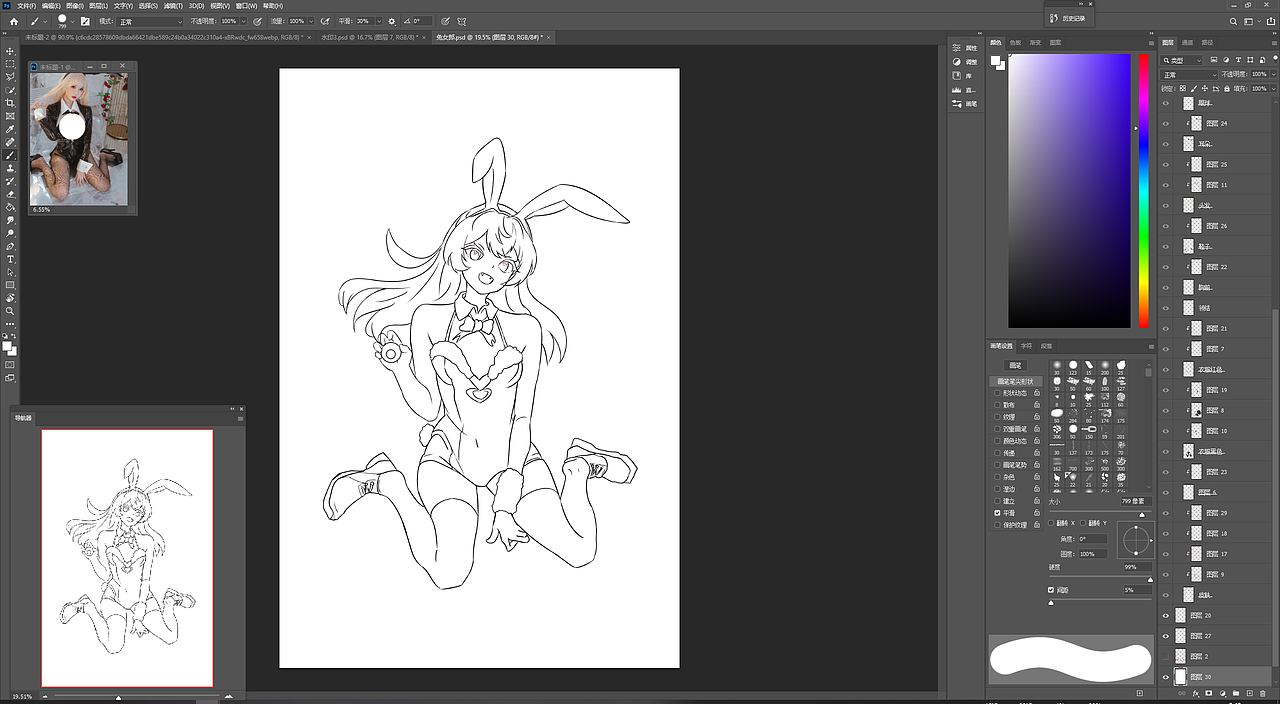Screen dimensions: 1280x704
Task: Click the delete layer trash icon
Action: (1262, 693)
